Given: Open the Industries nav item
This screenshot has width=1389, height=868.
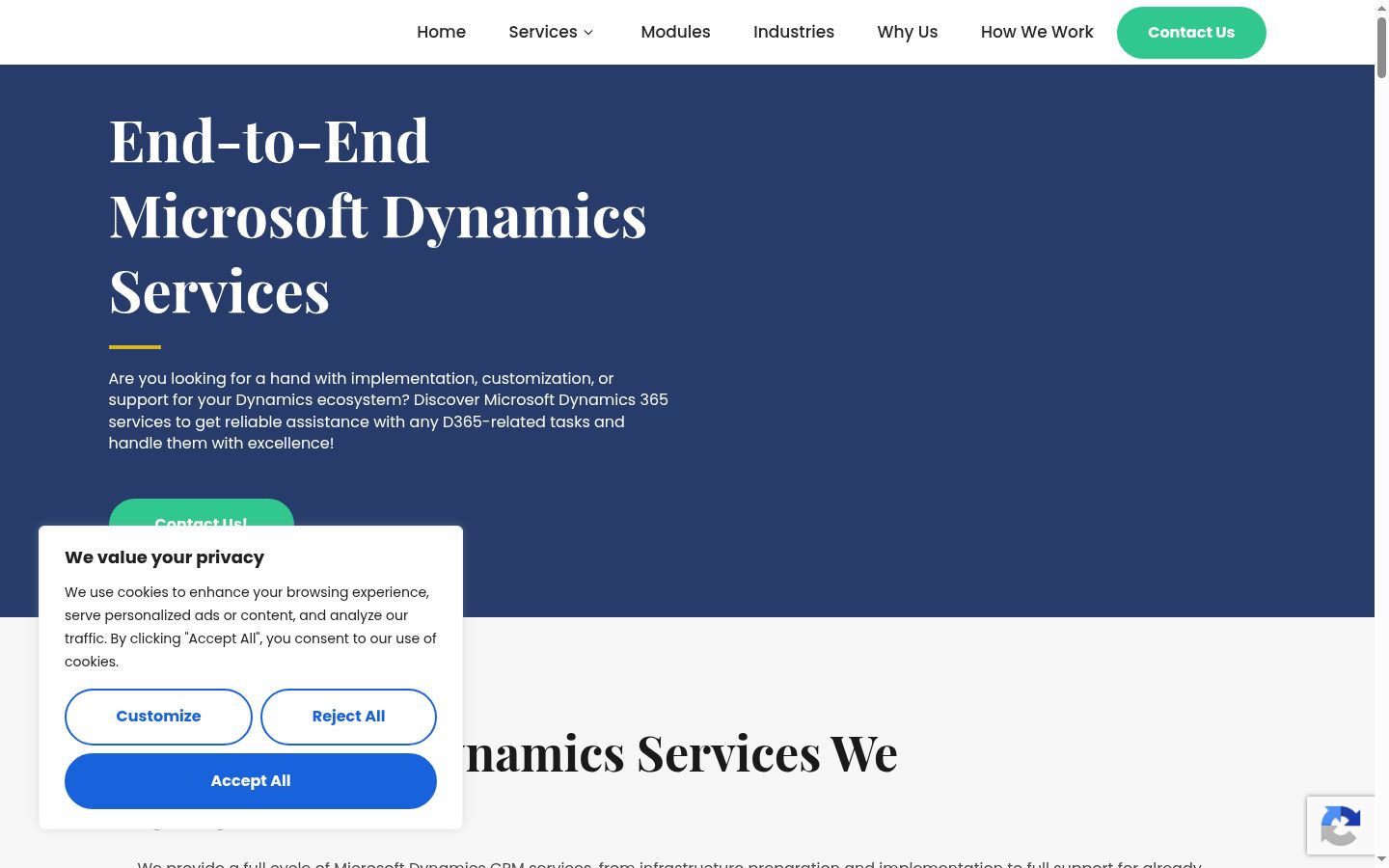Looking at the screenshot, I should click(794, 32).
